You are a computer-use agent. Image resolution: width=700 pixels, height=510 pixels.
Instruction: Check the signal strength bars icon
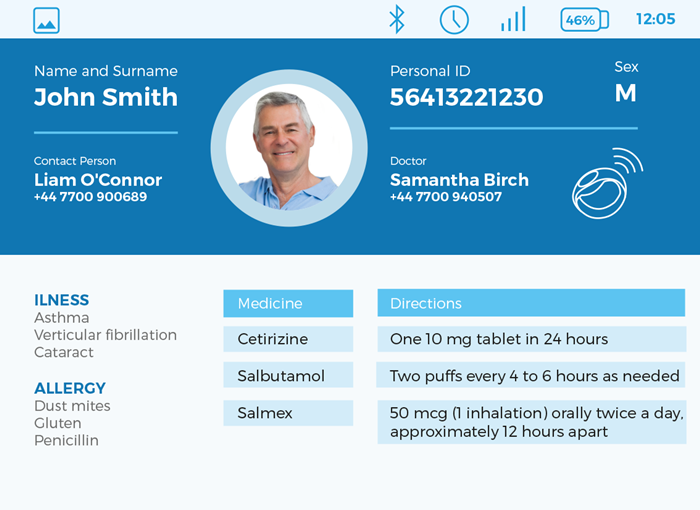pos(513,19)
